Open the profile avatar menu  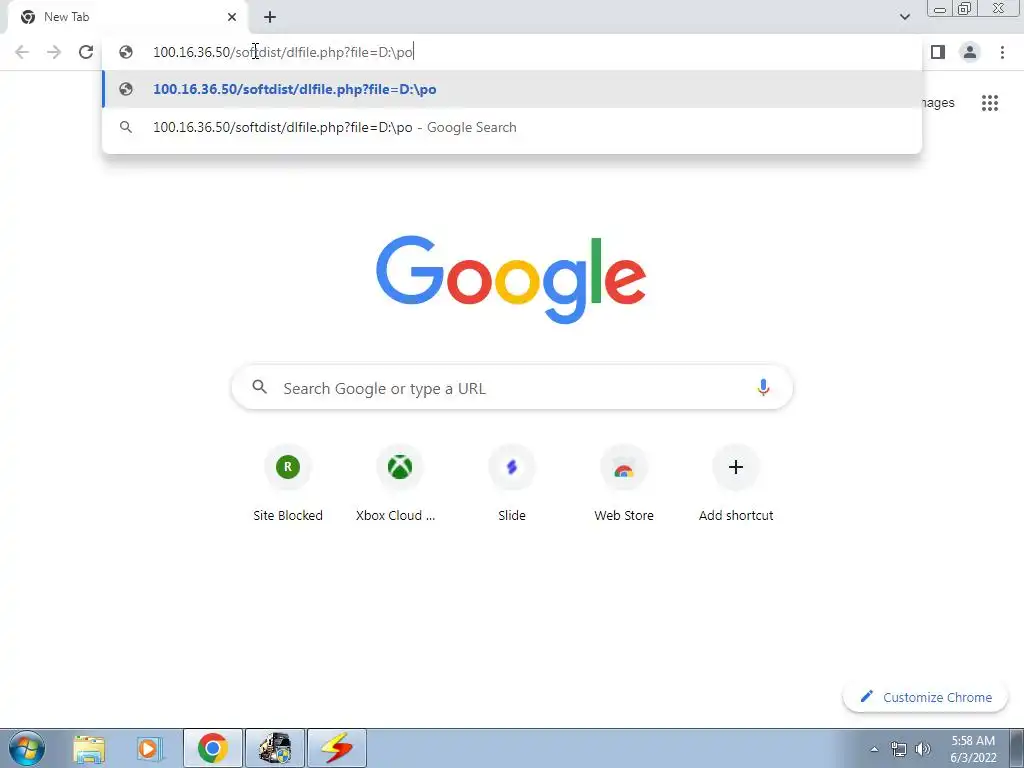click(x=970, y=52)
